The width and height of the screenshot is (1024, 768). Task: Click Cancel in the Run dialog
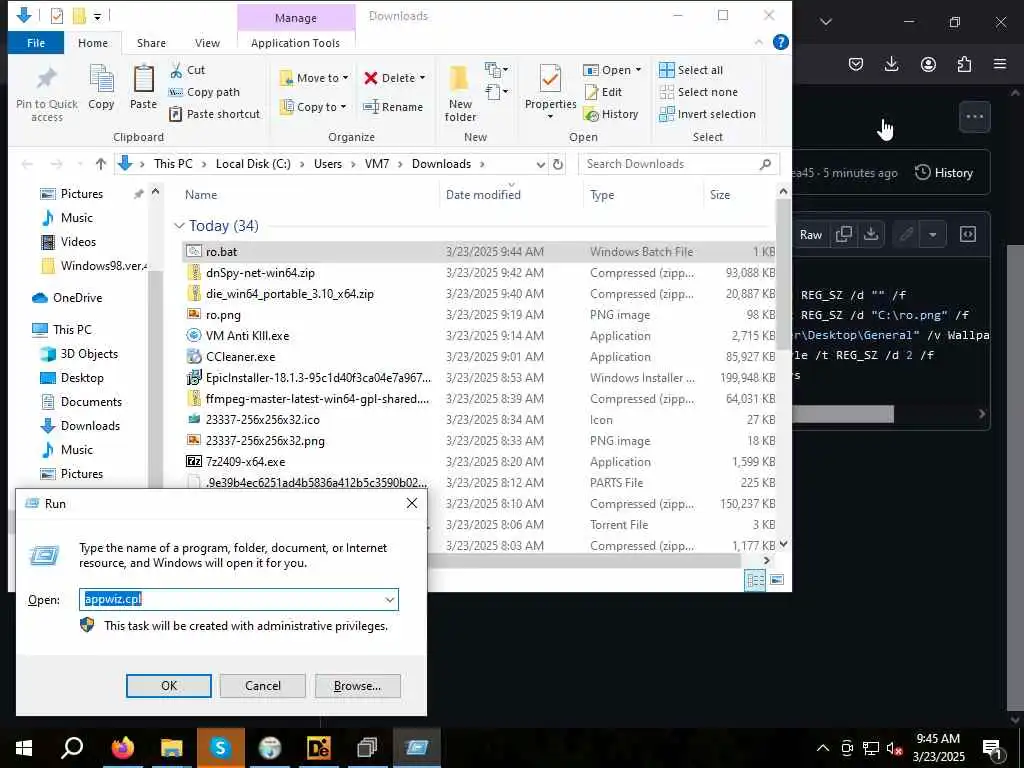pos(263,686)
